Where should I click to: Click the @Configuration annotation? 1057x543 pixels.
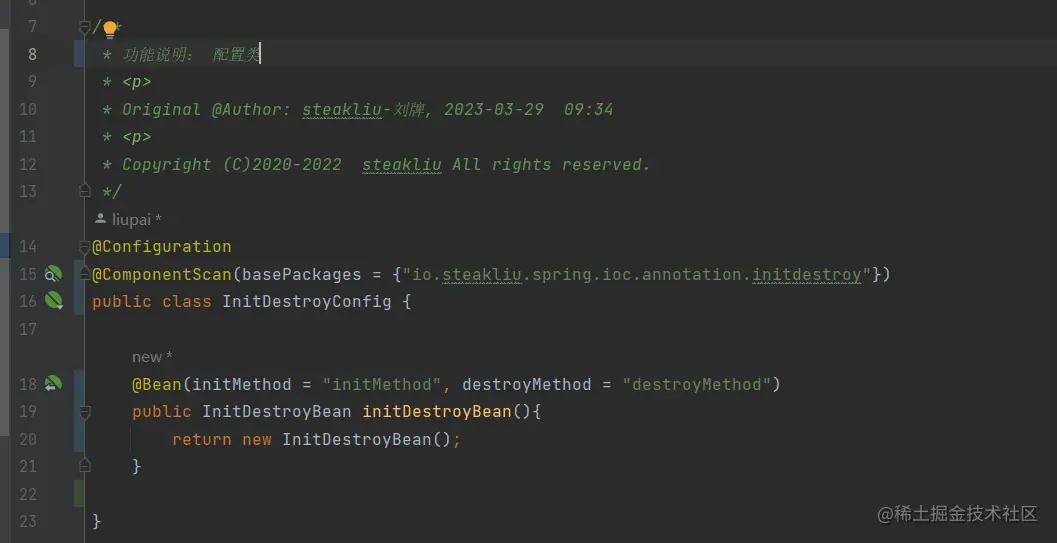(162, 247)
